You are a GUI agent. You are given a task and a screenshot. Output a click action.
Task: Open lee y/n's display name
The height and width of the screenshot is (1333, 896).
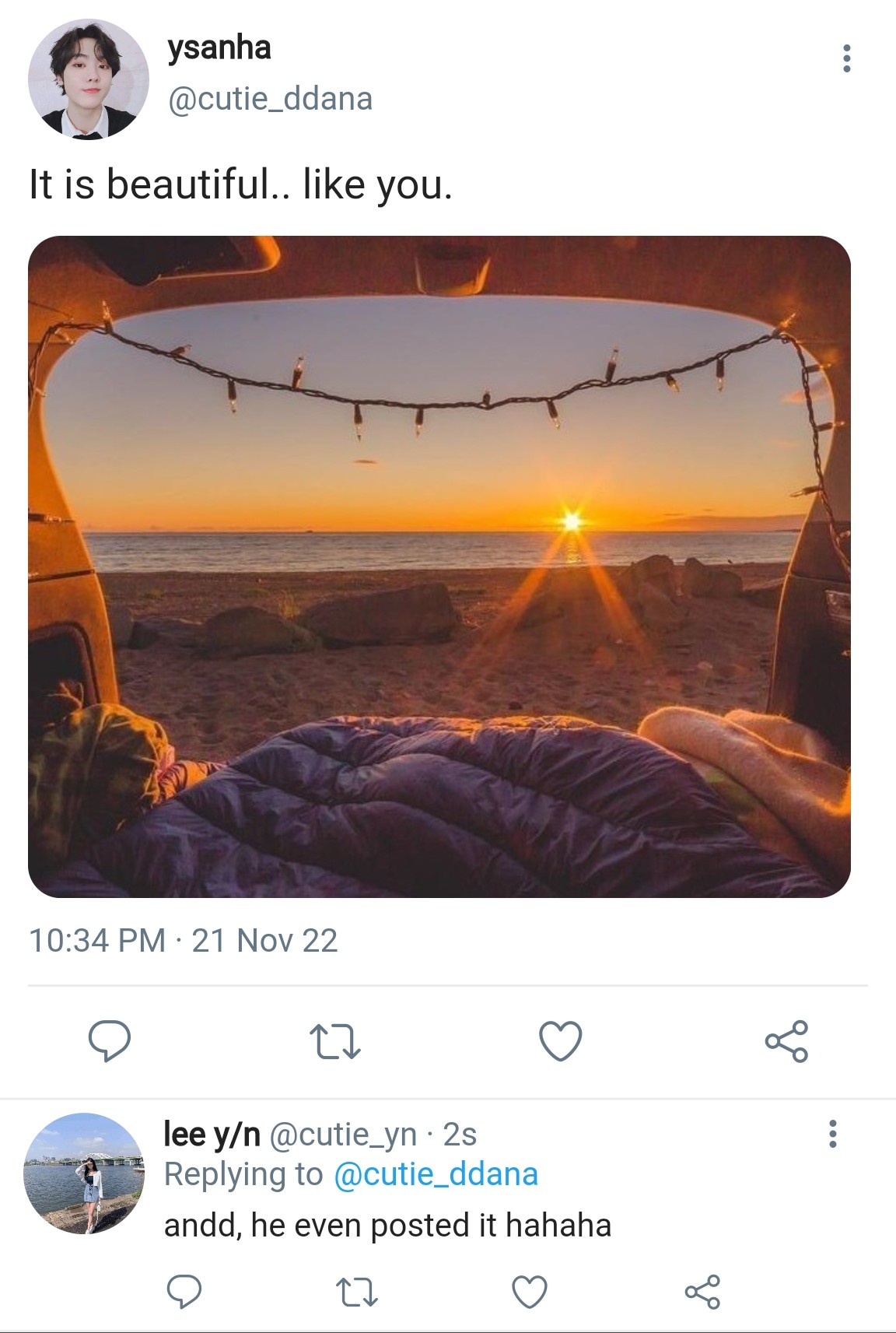[212, 1134]
